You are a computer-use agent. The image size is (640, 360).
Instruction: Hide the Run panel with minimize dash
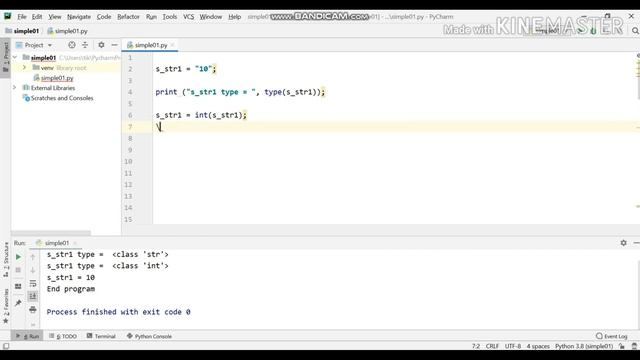(636, 243)
